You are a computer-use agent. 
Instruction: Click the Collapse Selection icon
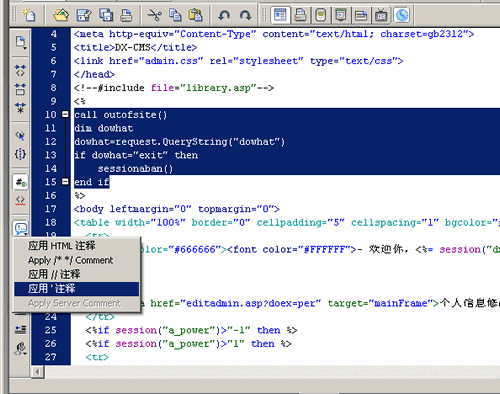pos(20,89)
